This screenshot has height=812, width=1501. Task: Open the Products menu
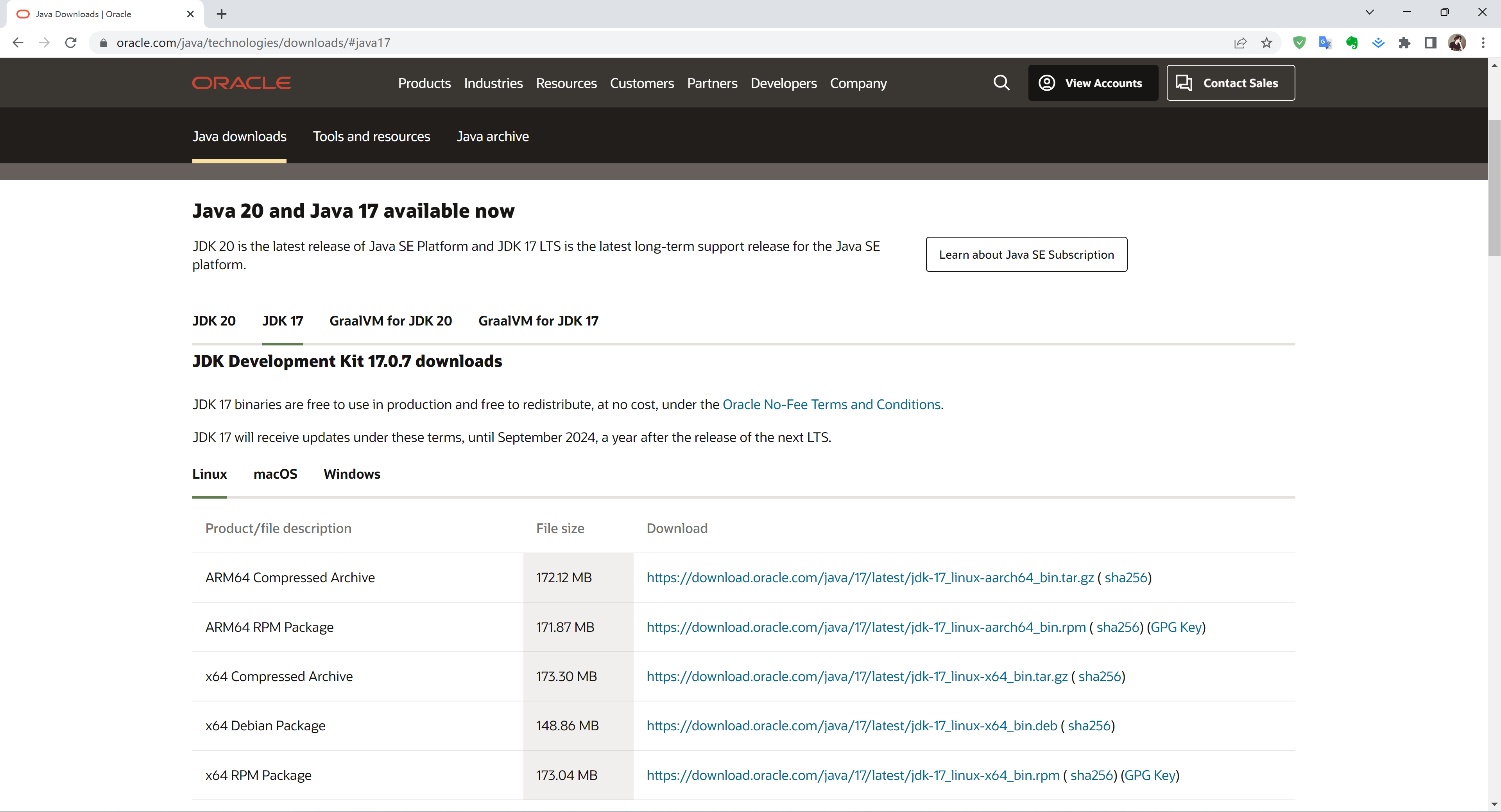tap(424, 83)
